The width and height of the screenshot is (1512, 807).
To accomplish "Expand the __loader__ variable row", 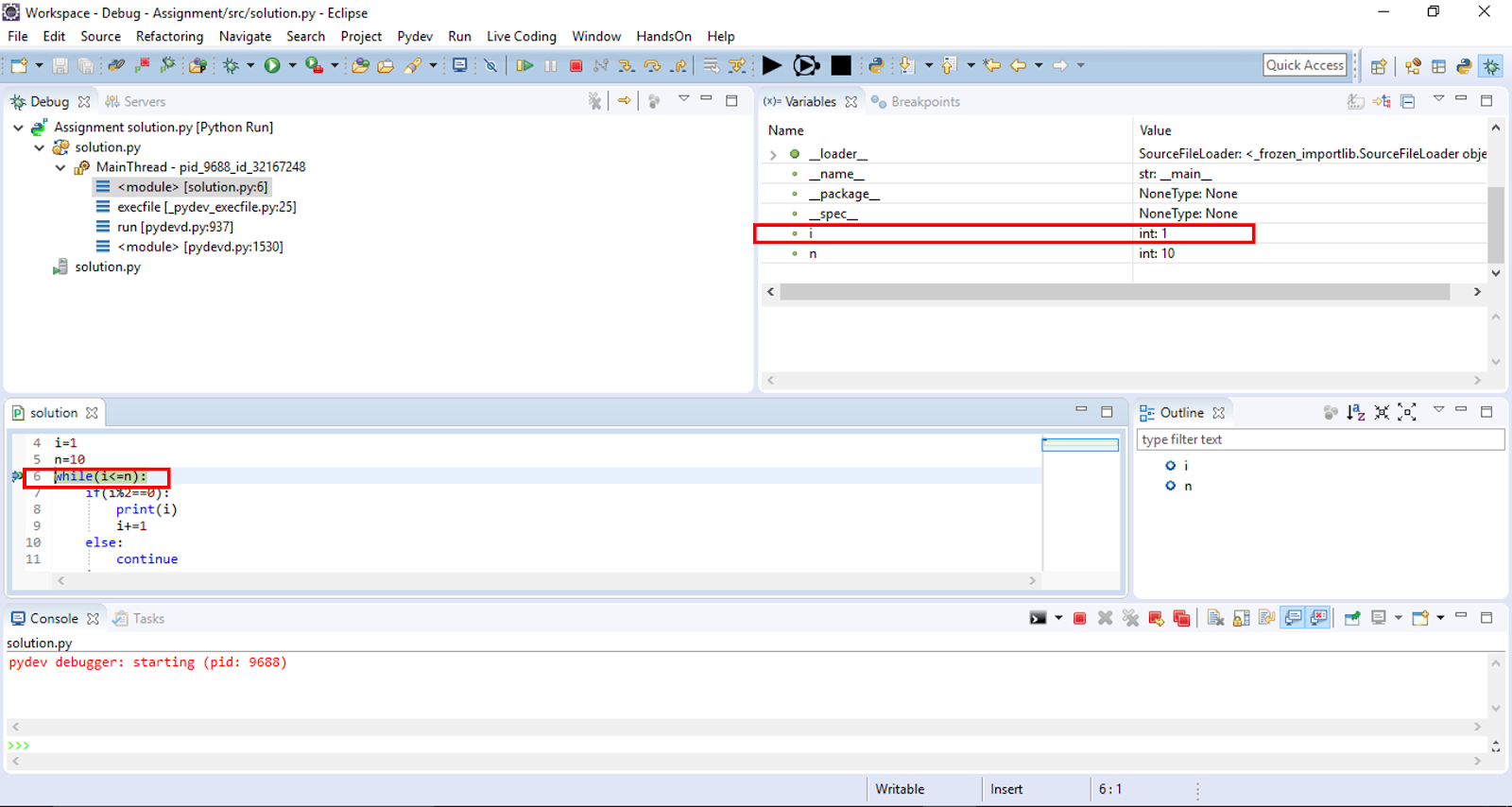I will (x=773, y=154).
